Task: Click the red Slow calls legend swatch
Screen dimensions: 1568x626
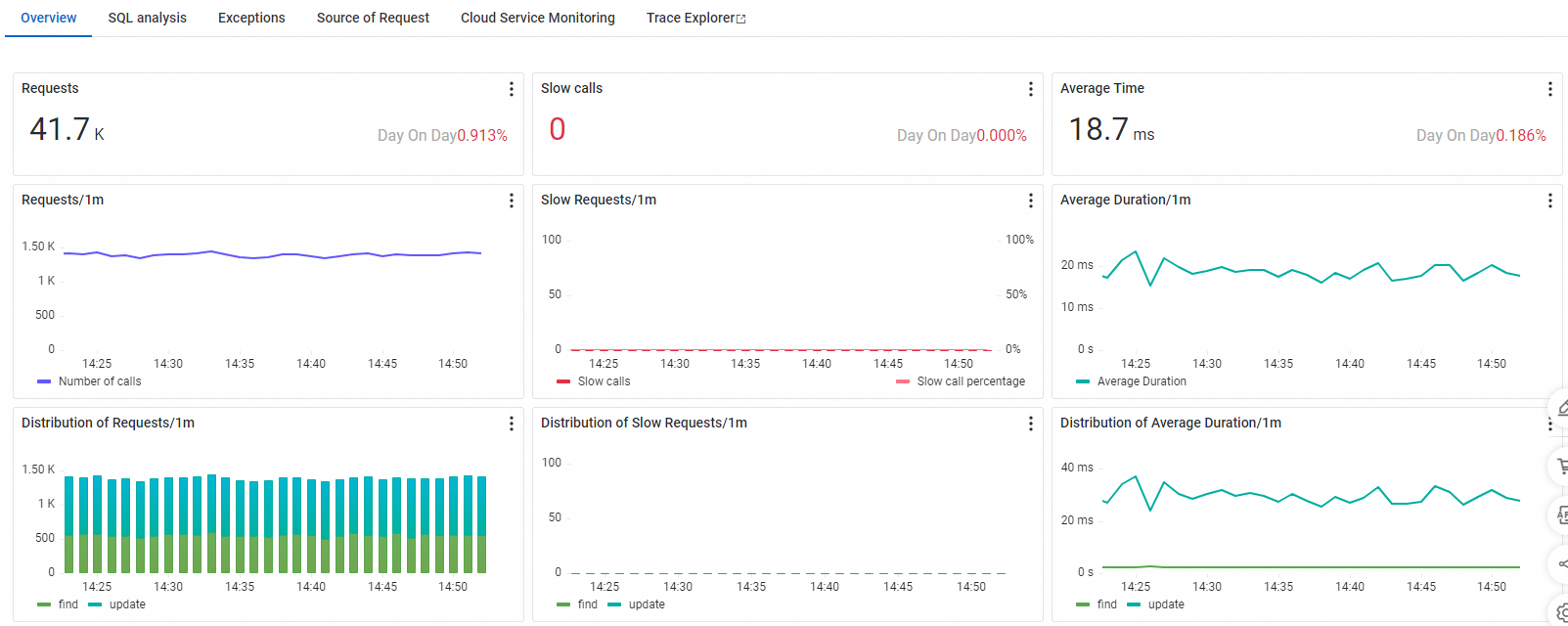Action: click(563, 381)
